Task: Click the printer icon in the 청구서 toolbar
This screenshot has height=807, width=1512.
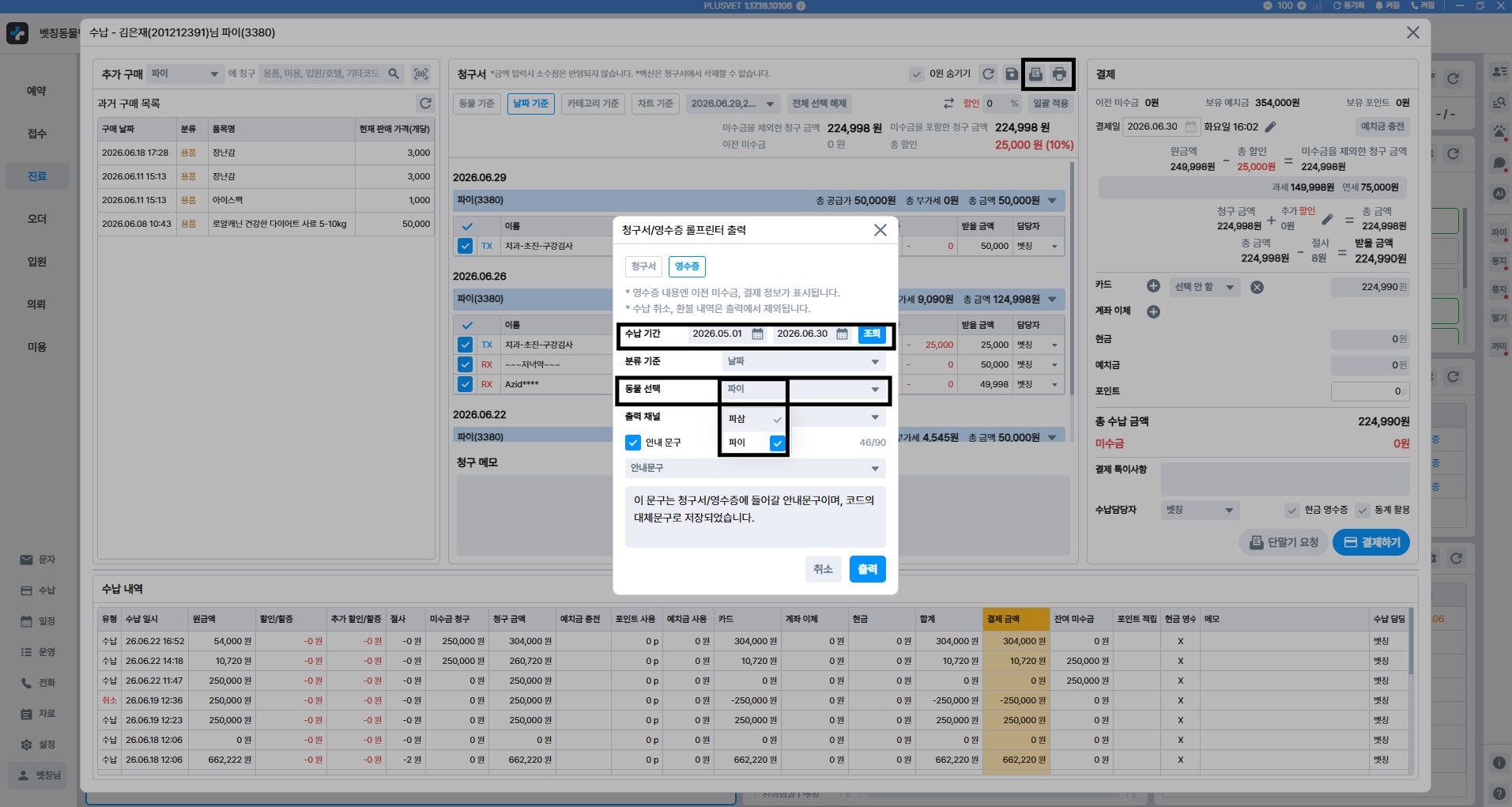Action: 1059,74
